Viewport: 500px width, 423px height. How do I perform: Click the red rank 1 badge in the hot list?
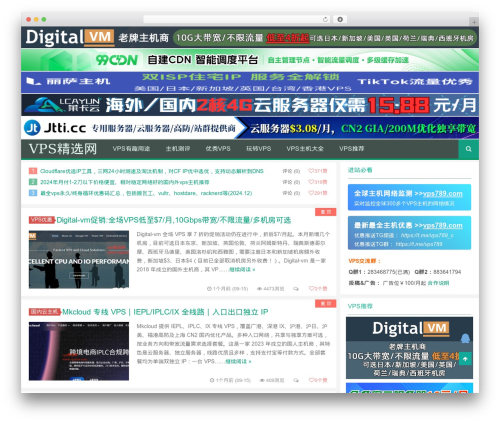click(33, 171)
